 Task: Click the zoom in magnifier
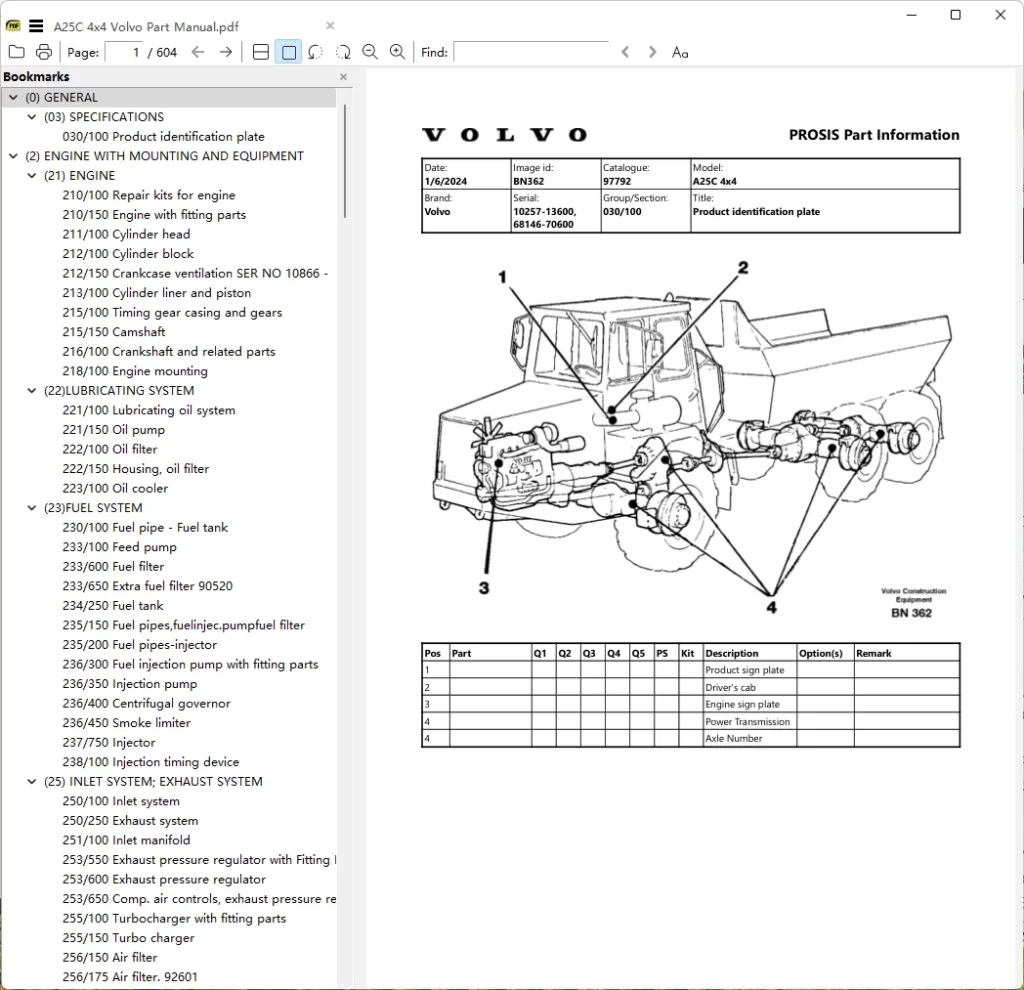click(397, 52)
